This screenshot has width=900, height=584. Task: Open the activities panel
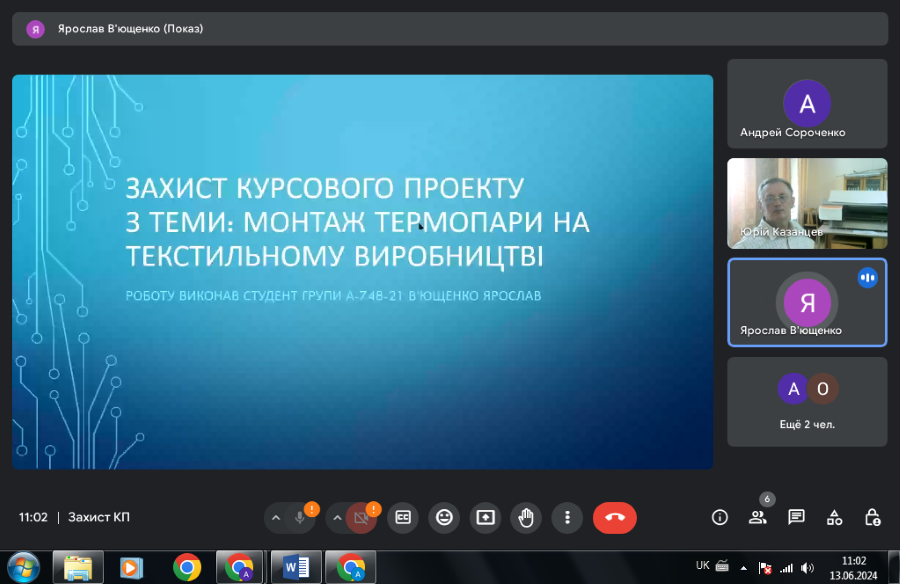(834, 517)
